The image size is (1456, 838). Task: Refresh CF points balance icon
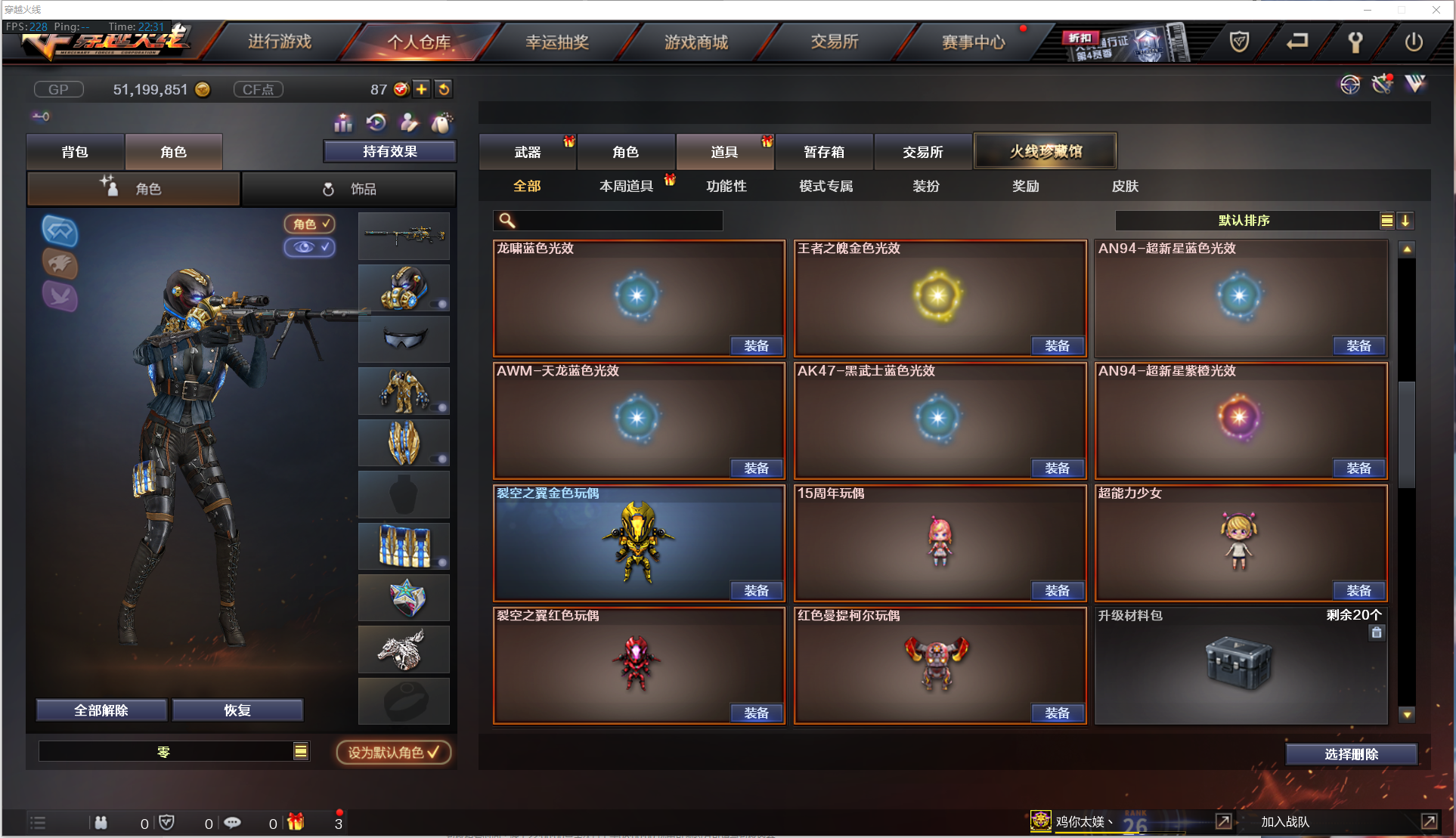coord(444,89)
